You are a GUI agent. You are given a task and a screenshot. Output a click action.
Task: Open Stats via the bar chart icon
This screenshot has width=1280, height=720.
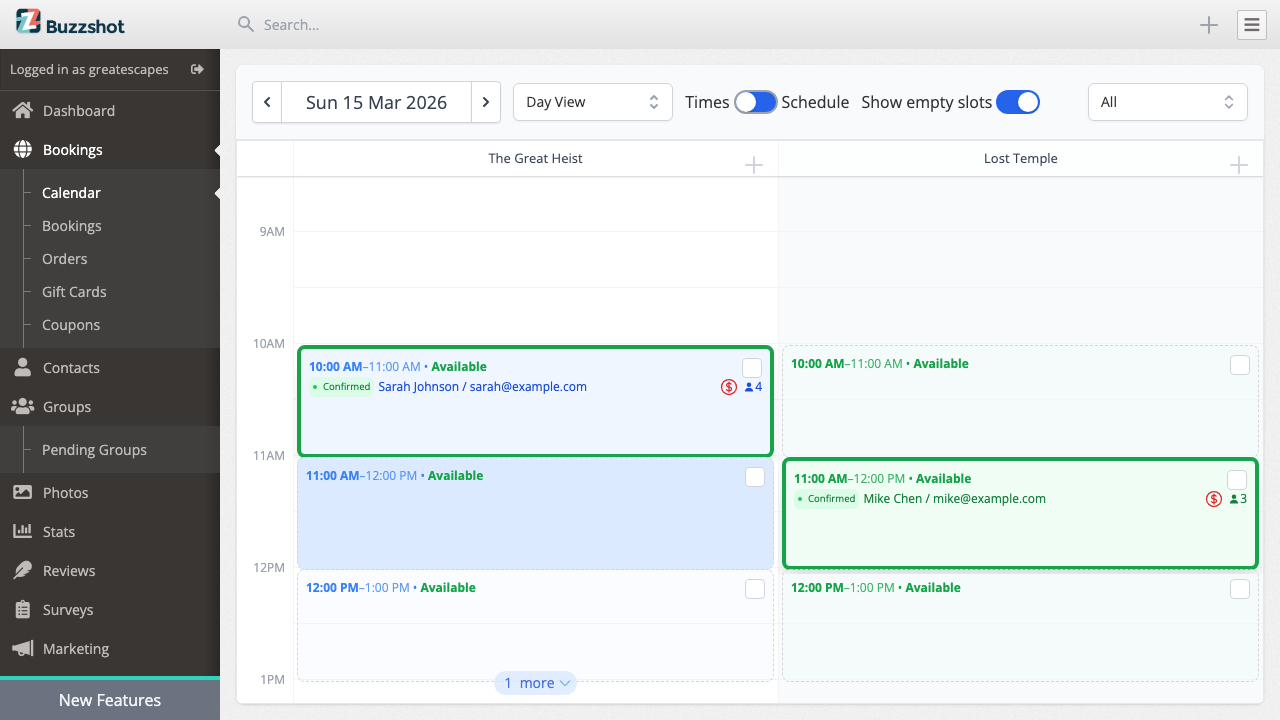[22, 531]
